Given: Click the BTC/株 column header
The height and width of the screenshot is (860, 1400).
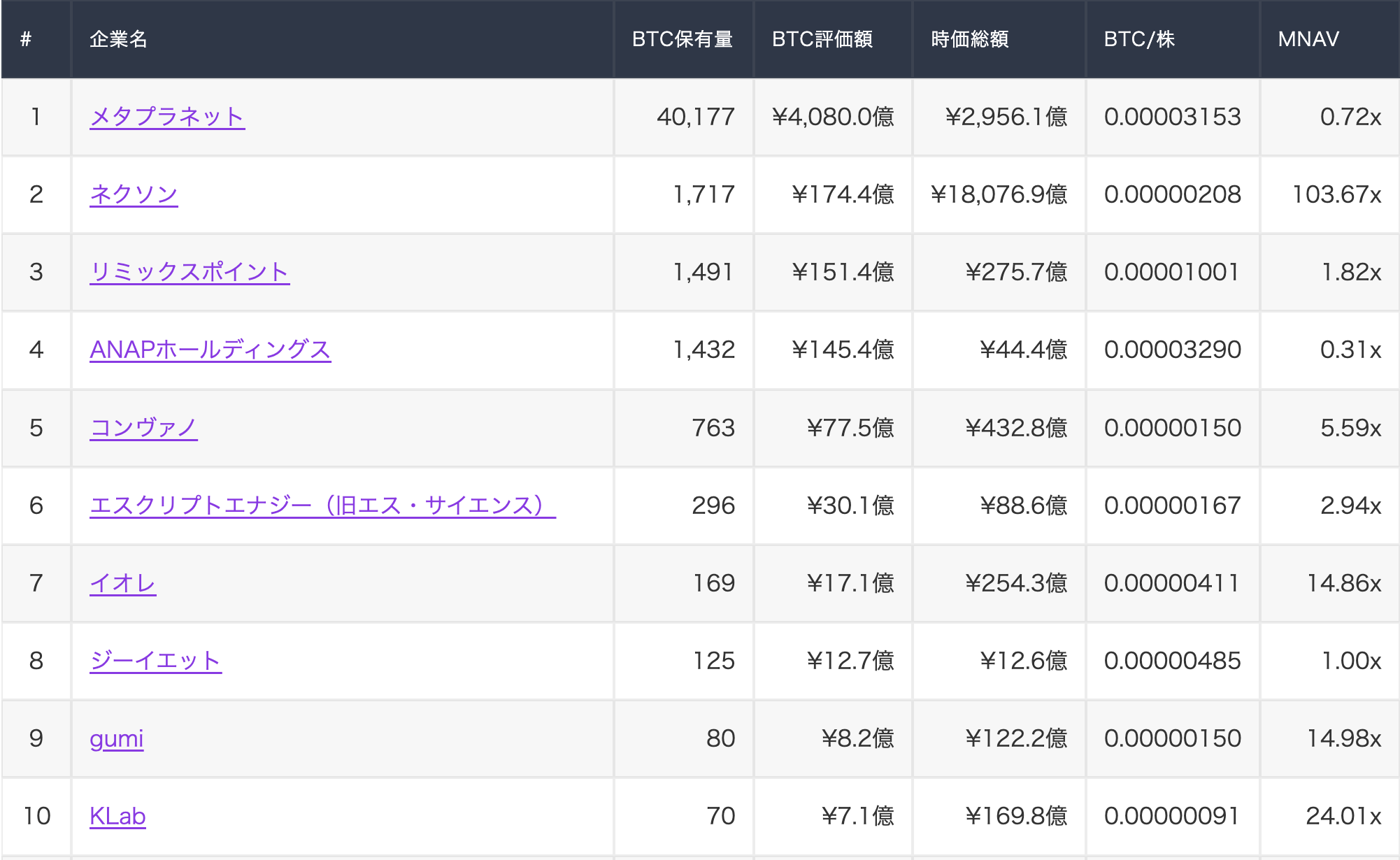Looking at the screenshot, I should pos(1173,39).
